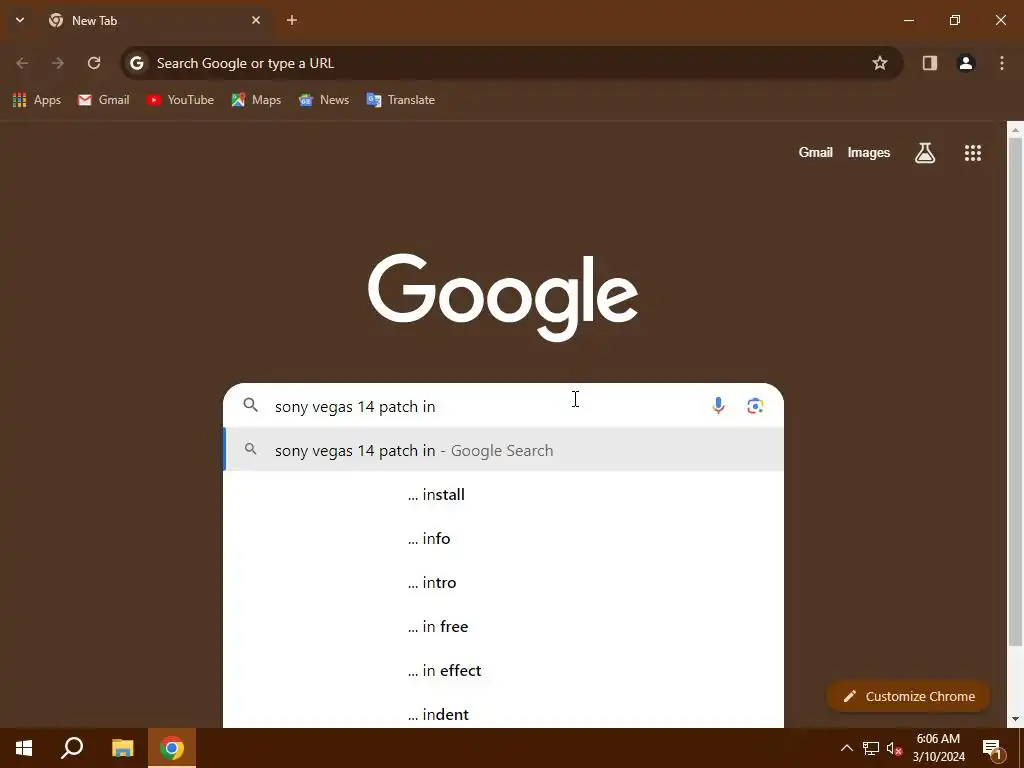
Task: Choose the '... info' suggestion
Action: click(x=504, y=538)
